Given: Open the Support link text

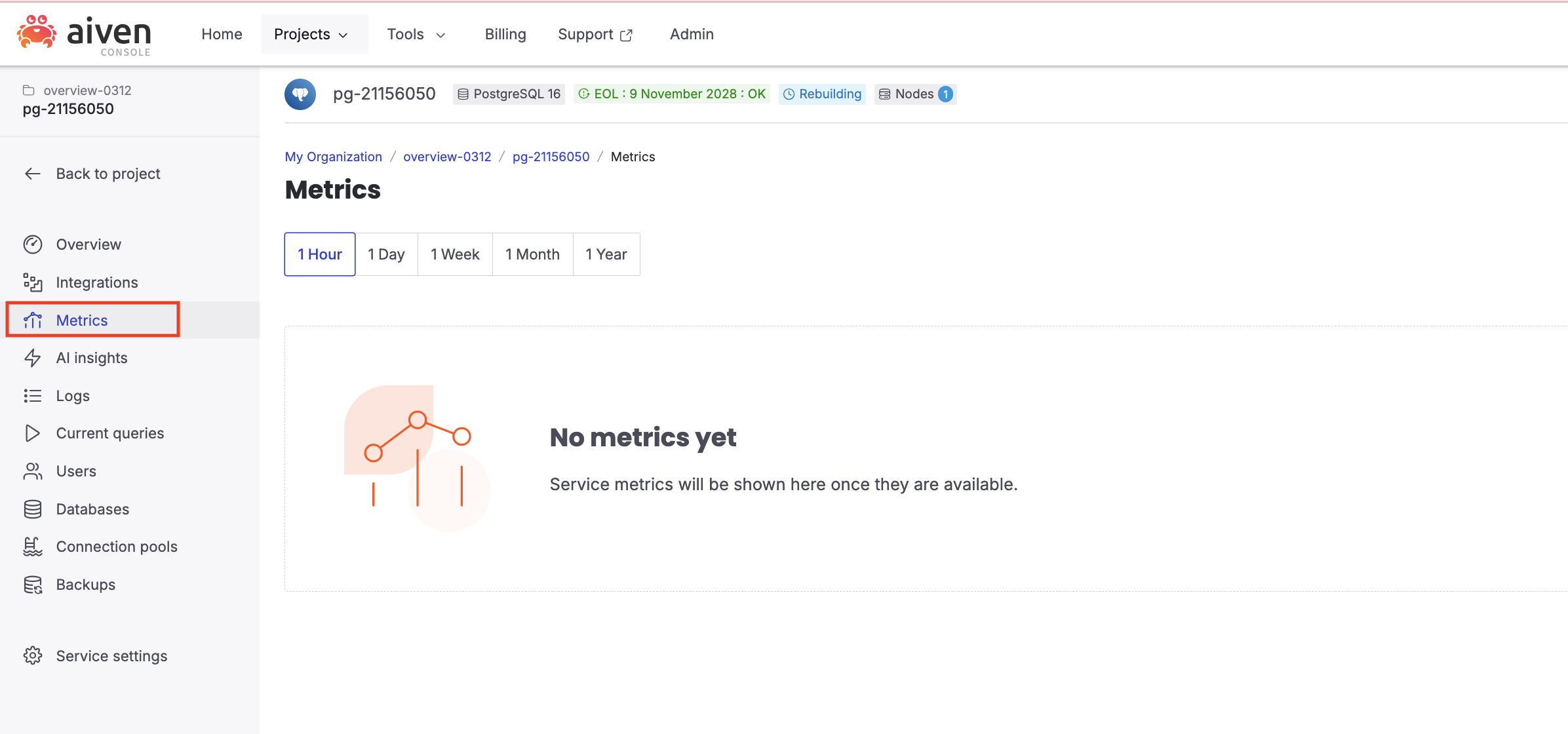Looking at the screenshot, I should [x=585, y=34].
